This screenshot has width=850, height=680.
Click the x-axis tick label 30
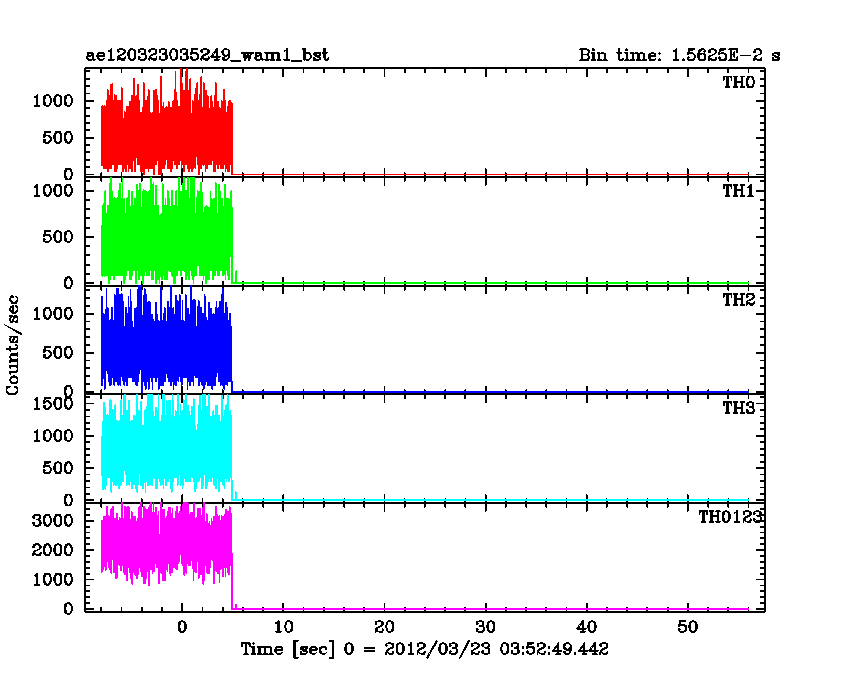(x=485, y=627)
